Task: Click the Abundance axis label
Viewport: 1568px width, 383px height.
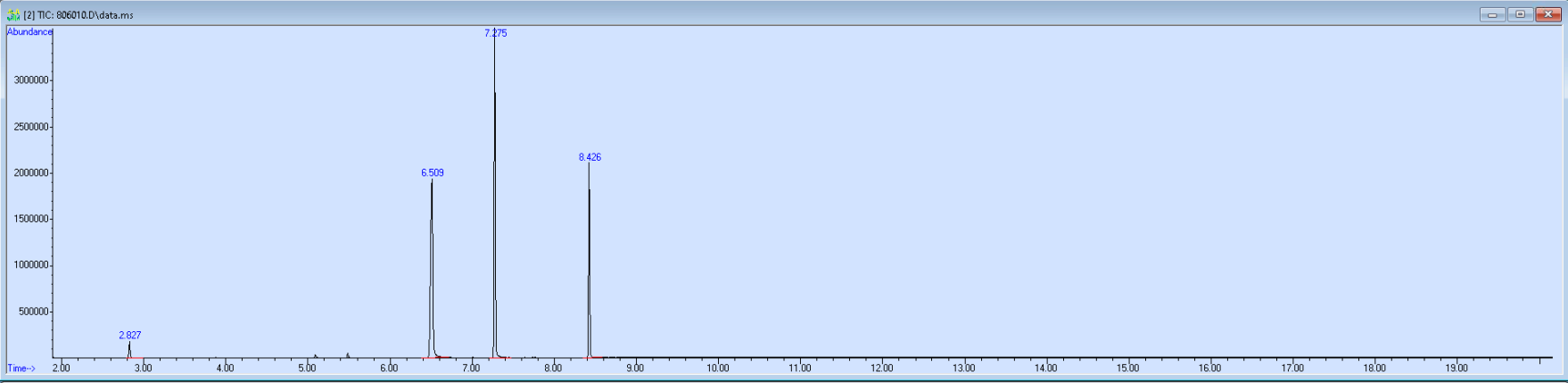Action: (x=29, y=32)
